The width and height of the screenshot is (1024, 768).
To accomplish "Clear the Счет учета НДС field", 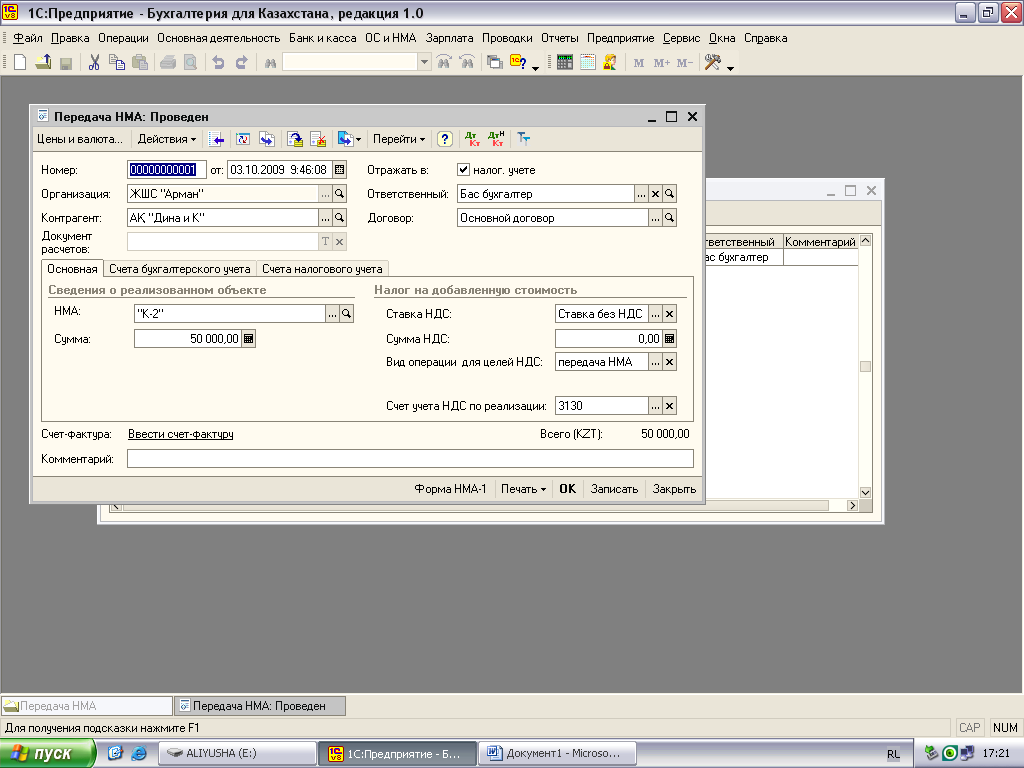I will (x=669, y=406).
